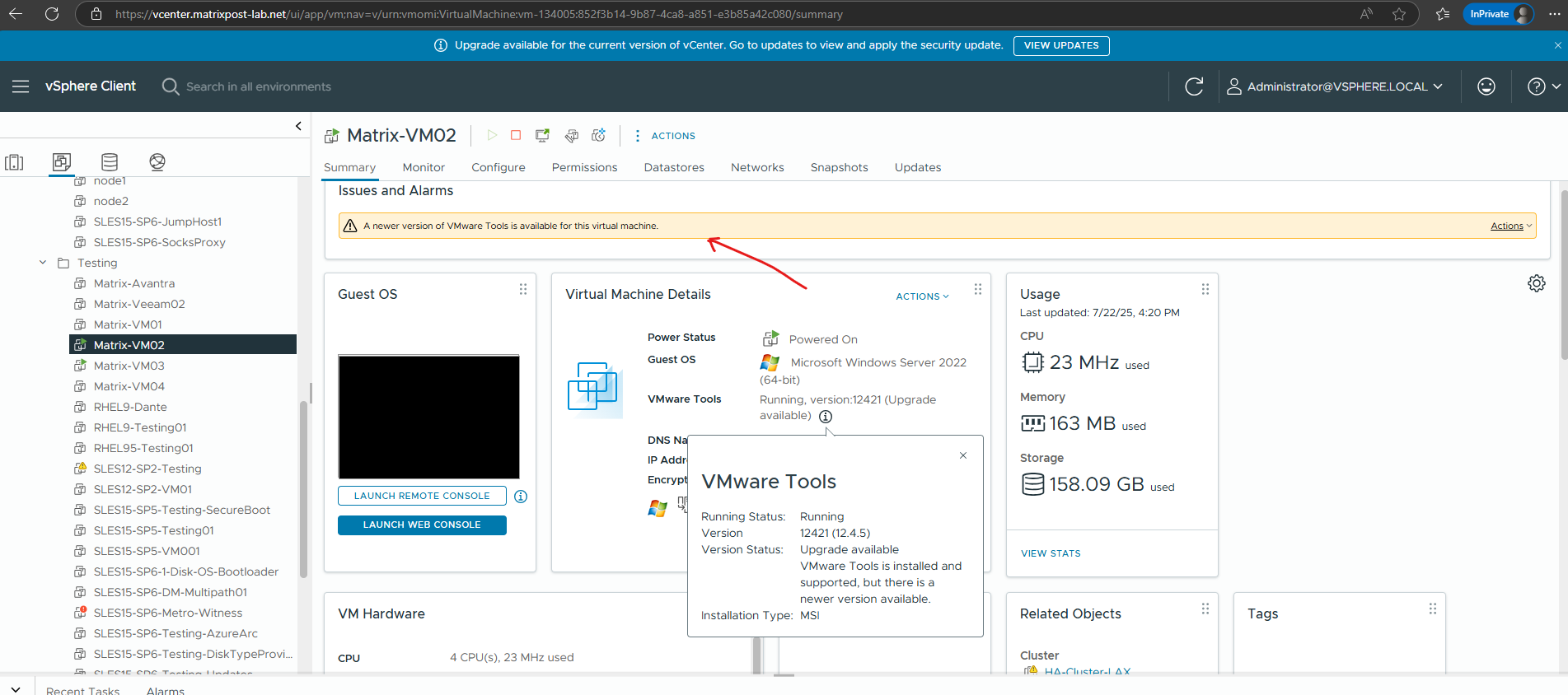
Task: Switch to the Monitor tab
Action: pyautogui.click(x=424, y=167)
